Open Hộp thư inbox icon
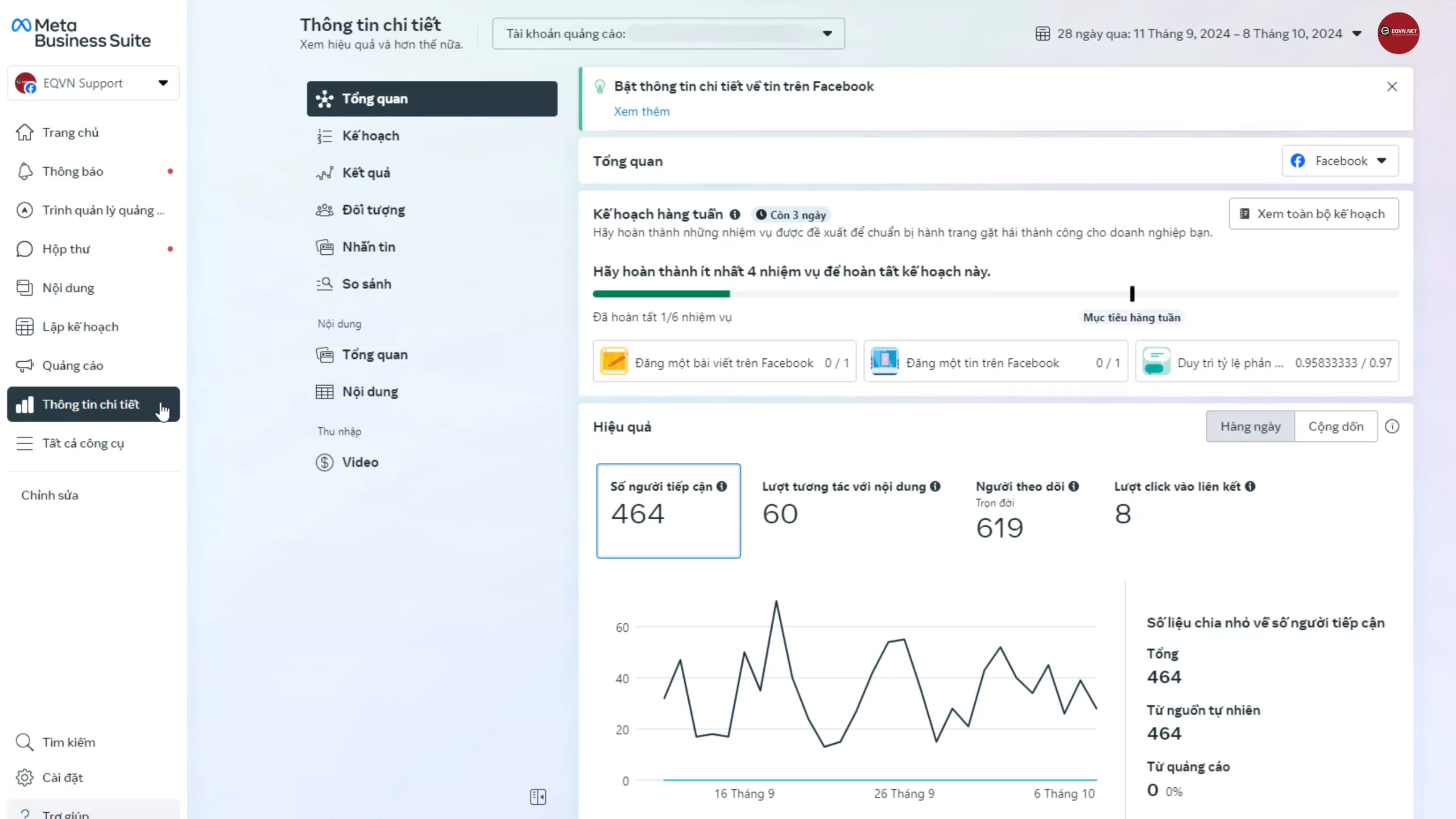The image size is (1456, 819). tap(24, 249)
